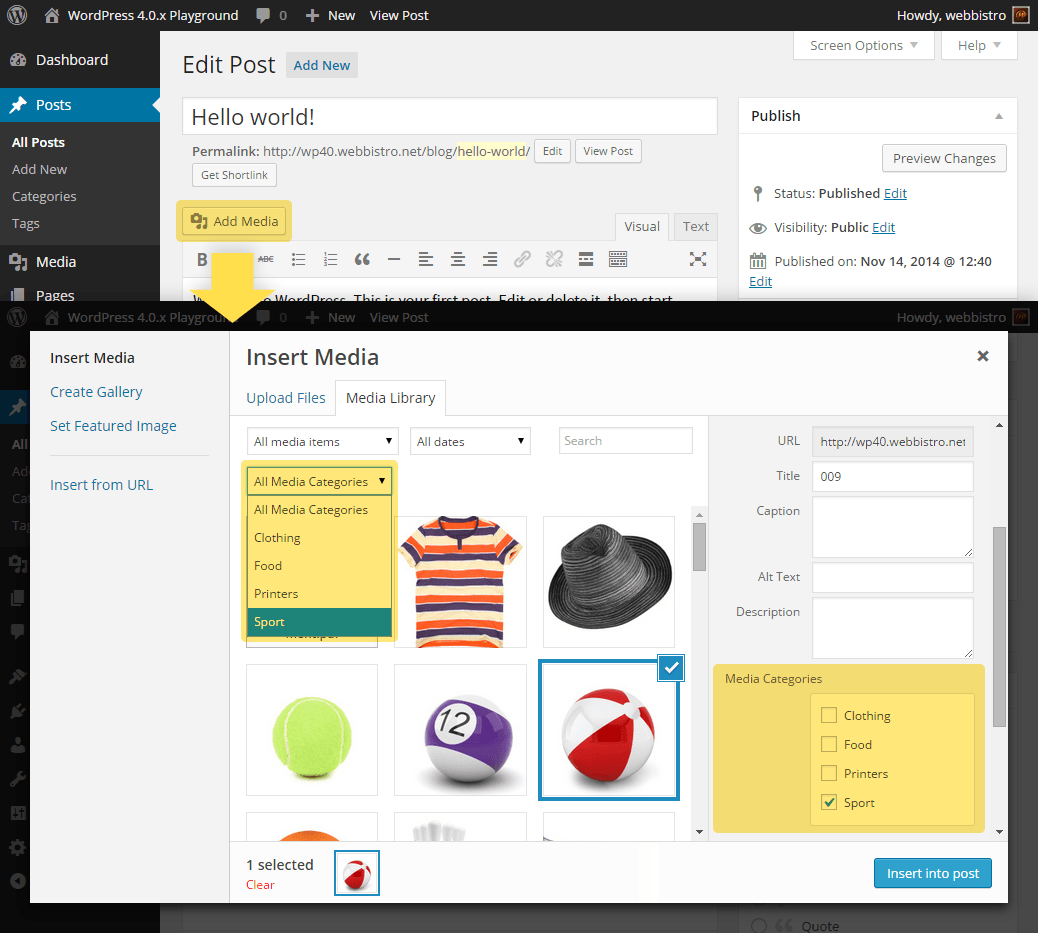Enable the Food category checkbox

pyautogui.click(x=828, y=745)
